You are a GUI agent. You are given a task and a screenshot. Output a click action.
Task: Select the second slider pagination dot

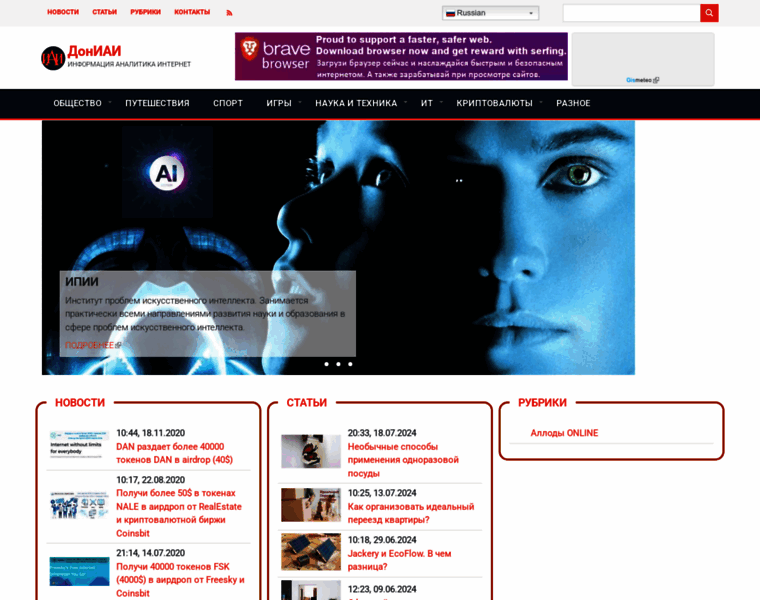tap(338, 364)
